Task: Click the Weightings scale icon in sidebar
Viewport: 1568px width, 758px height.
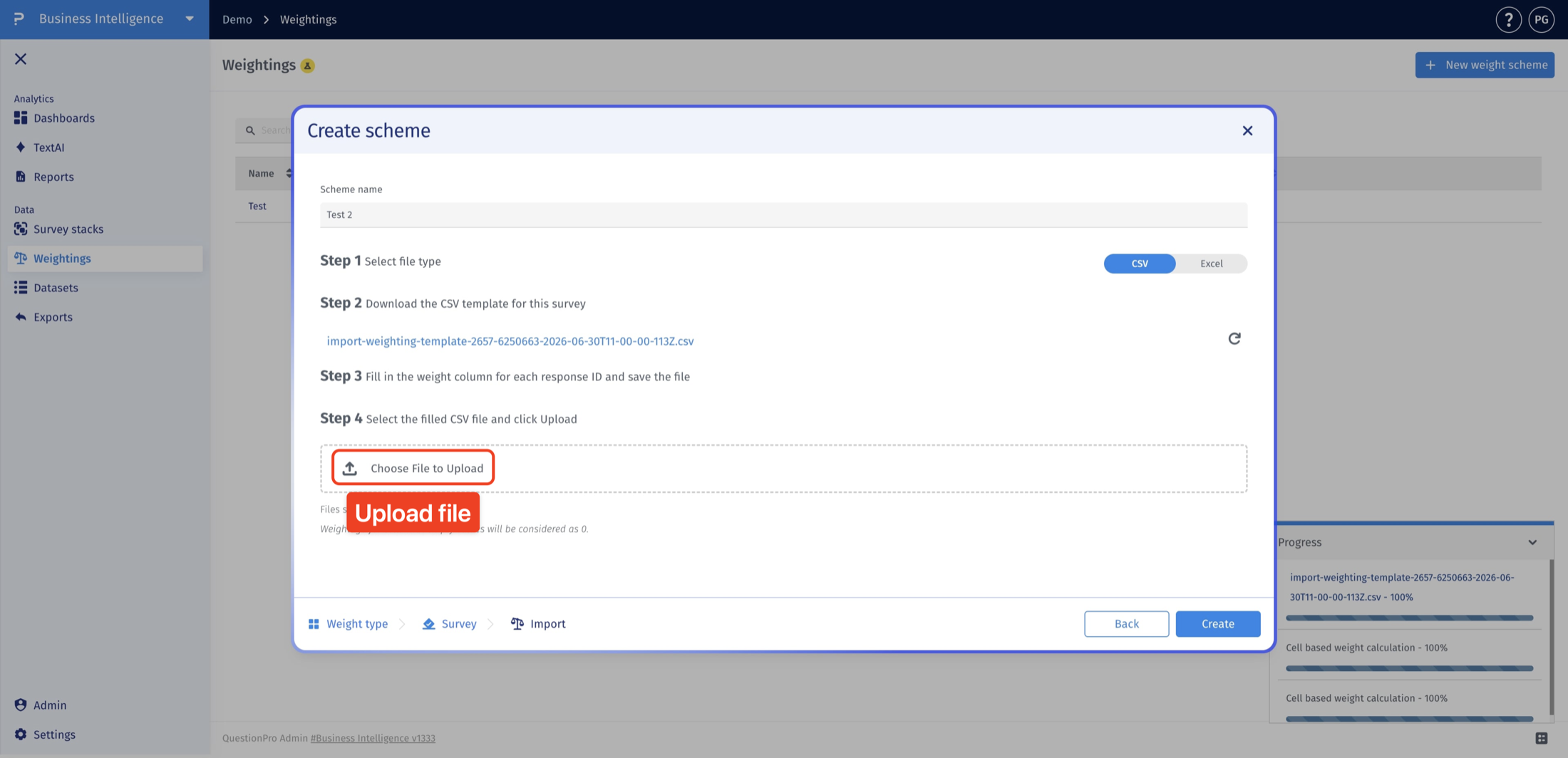Action: click(x=21, y=258)
